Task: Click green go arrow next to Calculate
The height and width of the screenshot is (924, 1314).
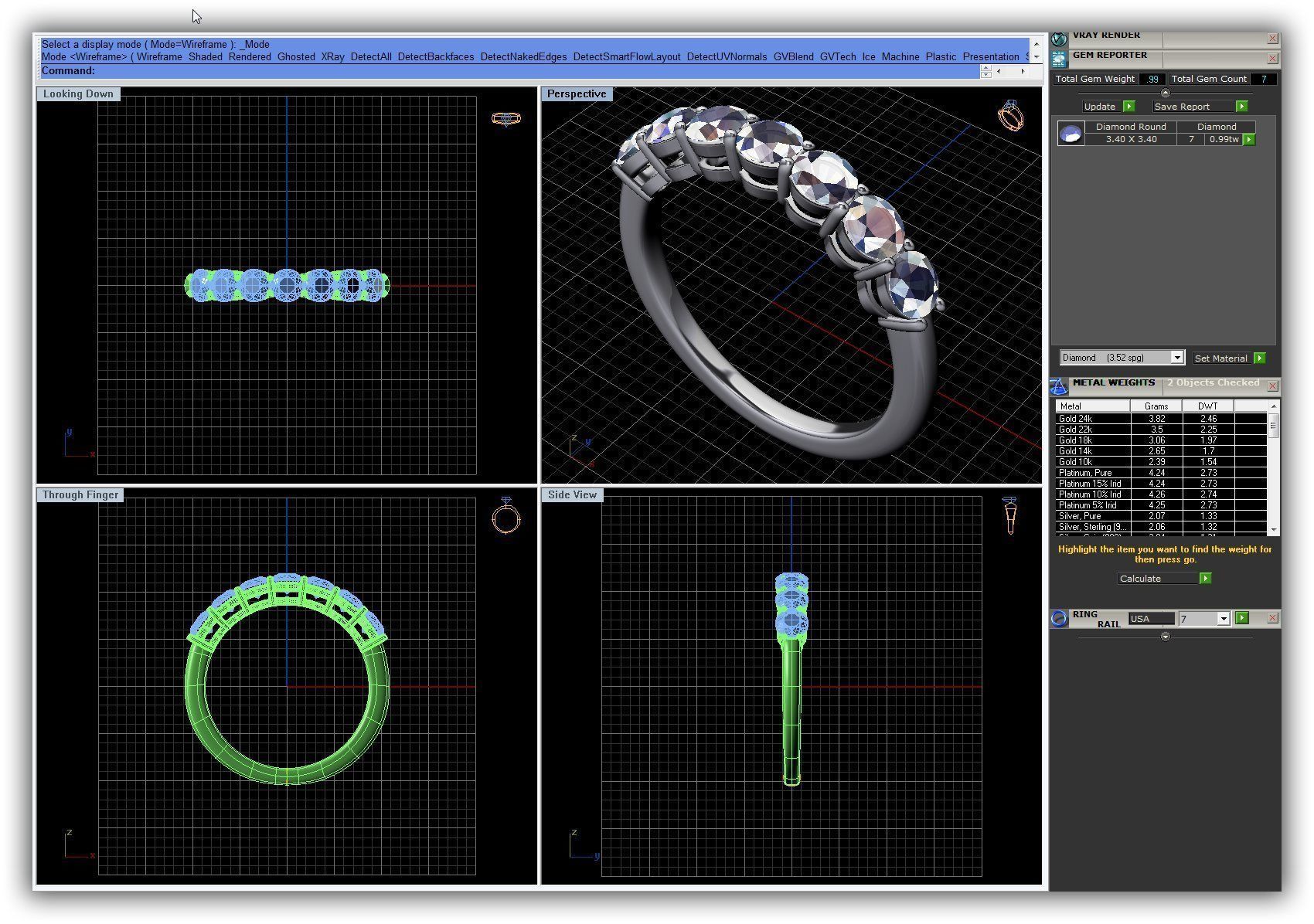Action: tap(1205, 579)
